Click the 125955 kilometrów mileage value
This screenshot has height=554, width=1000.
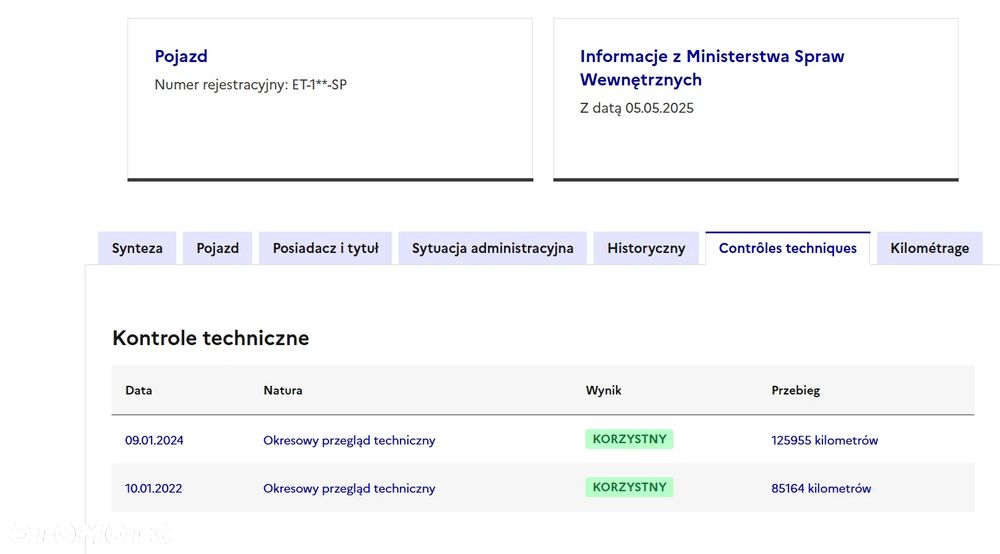824,440
